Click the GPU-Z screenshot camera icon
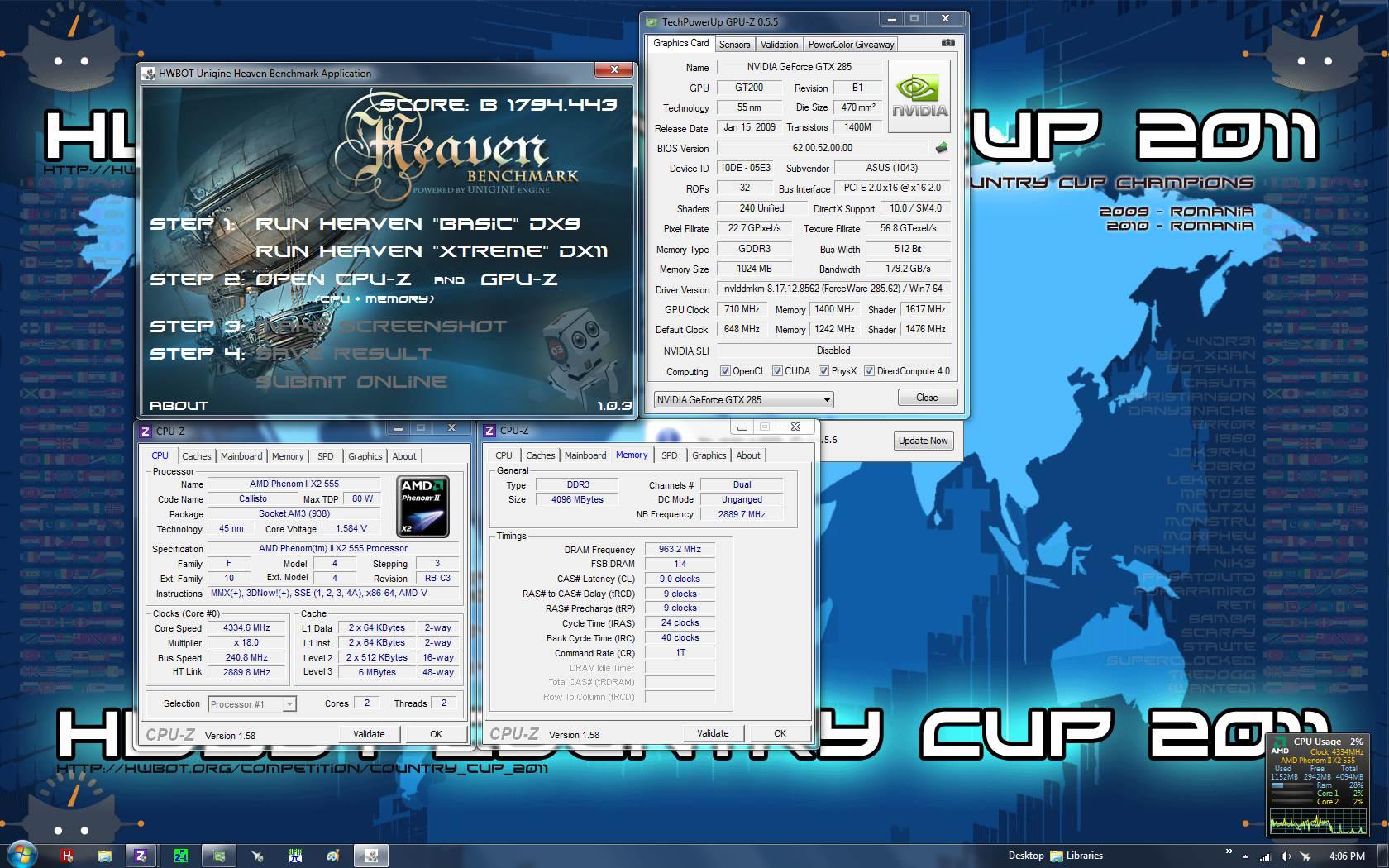Screen dimensions: 1389x868 pyautogui.click(x=947, y=43)
